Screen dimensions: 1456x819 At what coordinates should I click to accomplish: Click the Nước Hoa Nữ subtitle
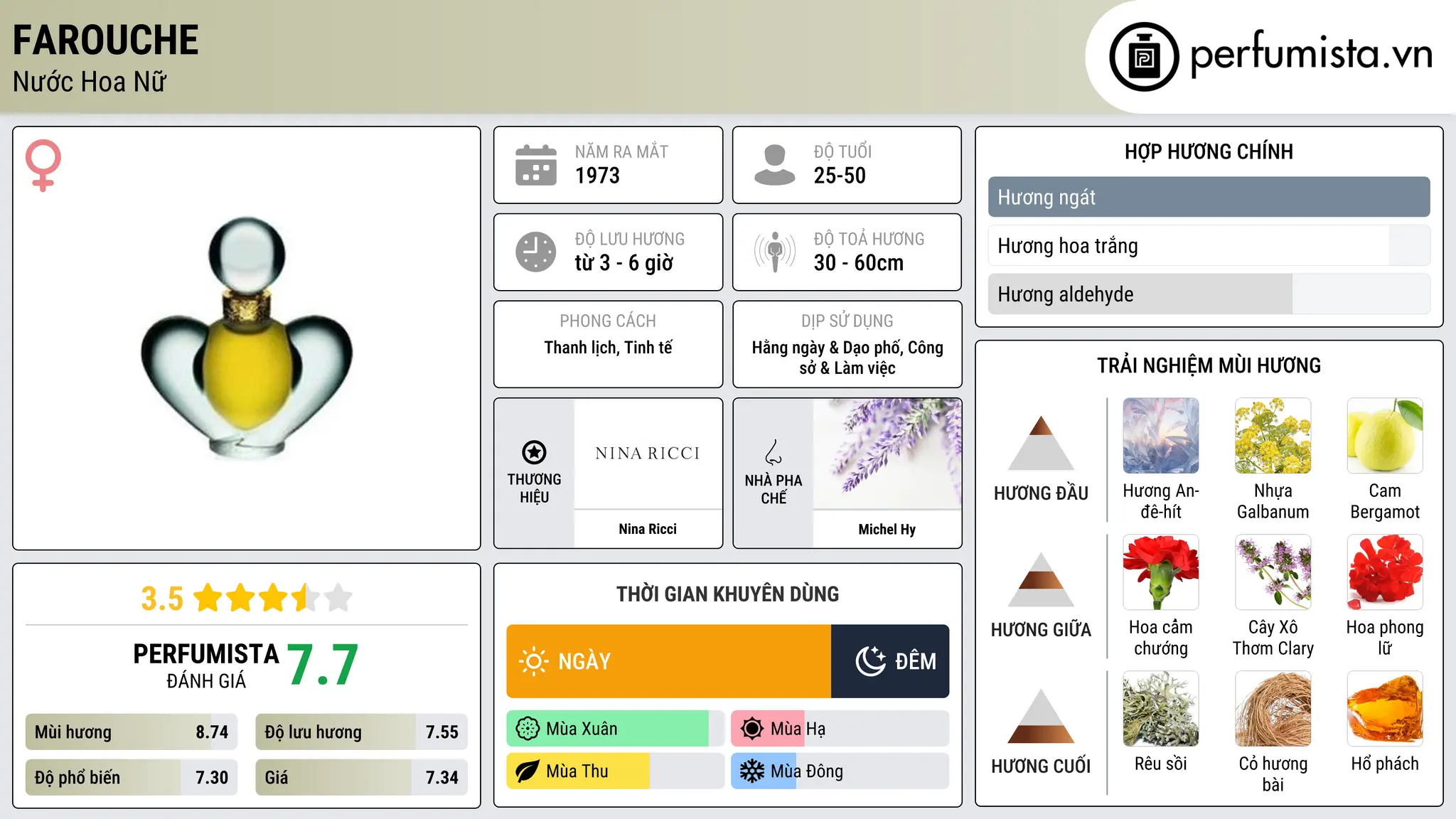click(90, 82)
